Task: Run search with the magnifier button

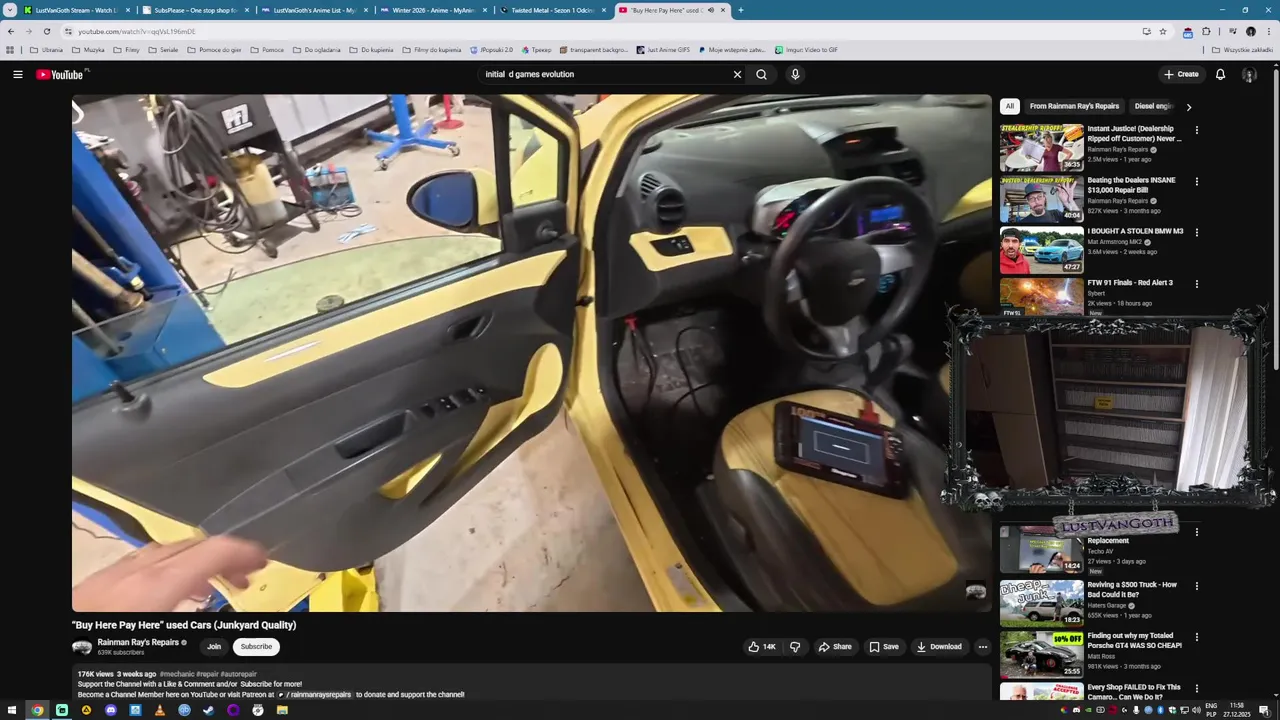Action: point(761,74)
